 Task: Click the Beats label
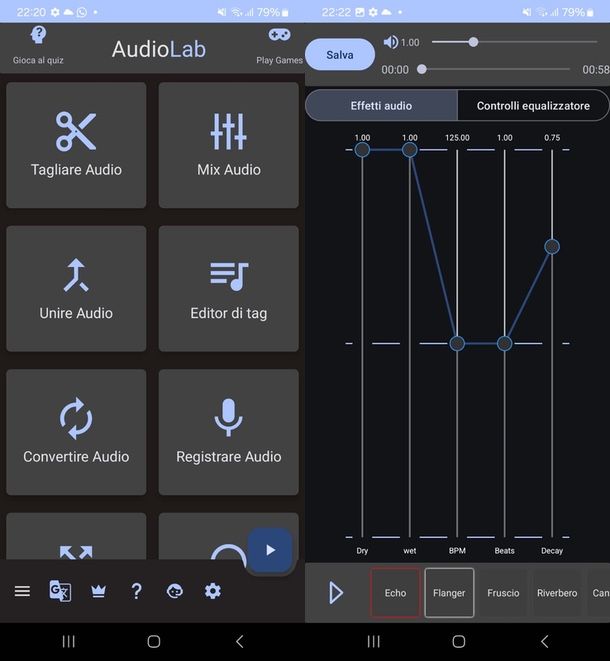505,551
